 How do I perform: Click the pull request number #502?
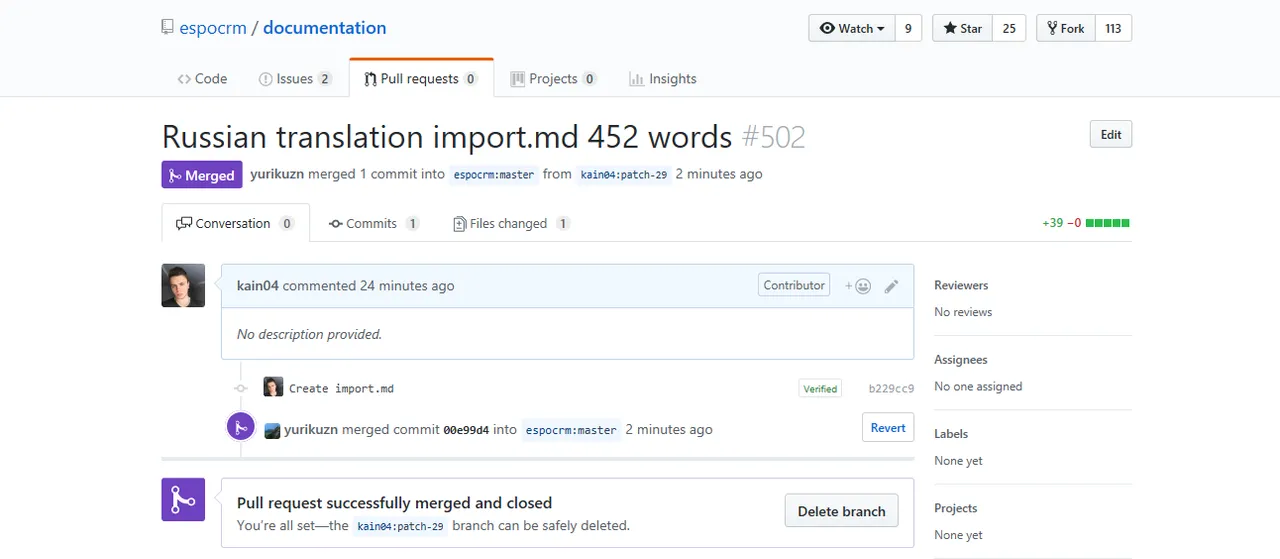click(773, 137)
